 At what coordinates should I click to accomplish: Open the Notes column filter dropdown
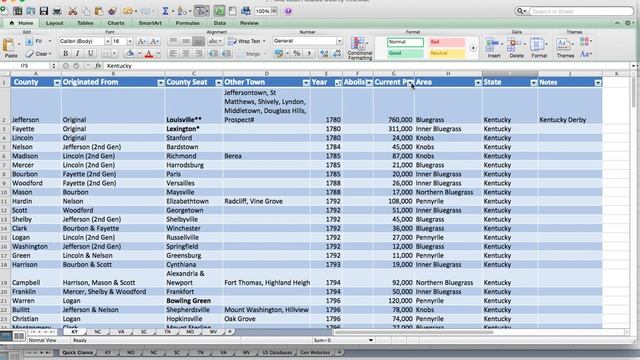(598, 83)
